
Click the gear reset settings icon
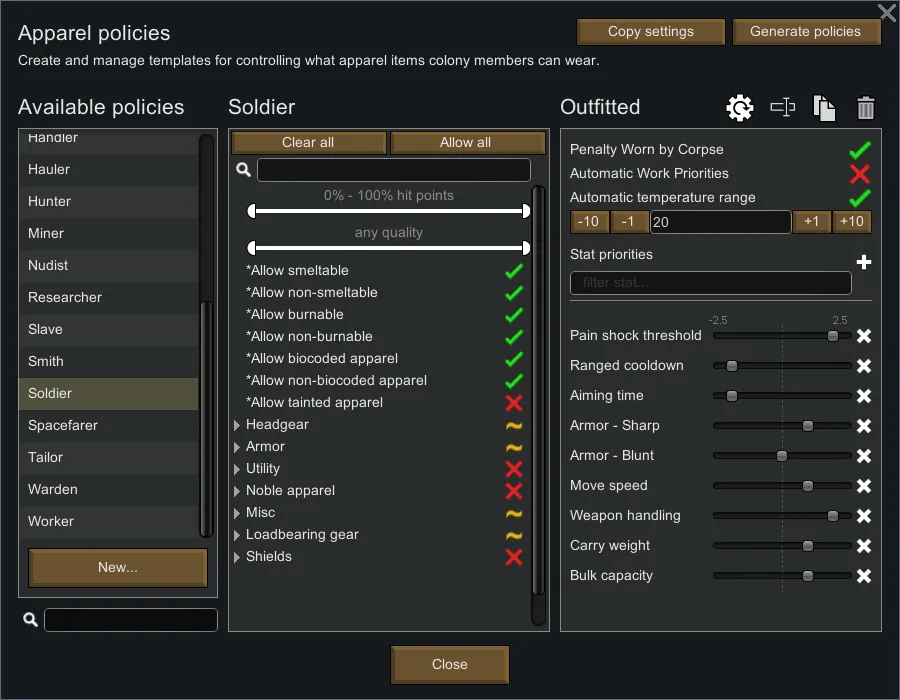(740, 108)
